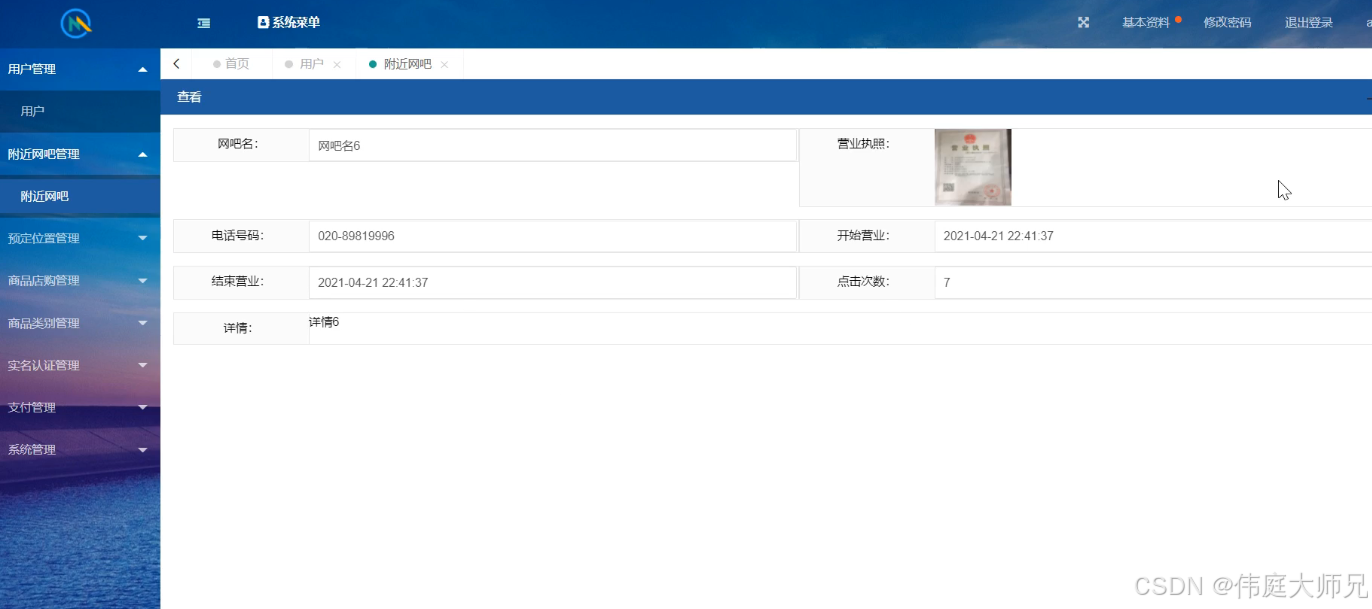1372x609 pixels.
Task: Open the 用户 sidebar item
Action: [x=80, y=112]
